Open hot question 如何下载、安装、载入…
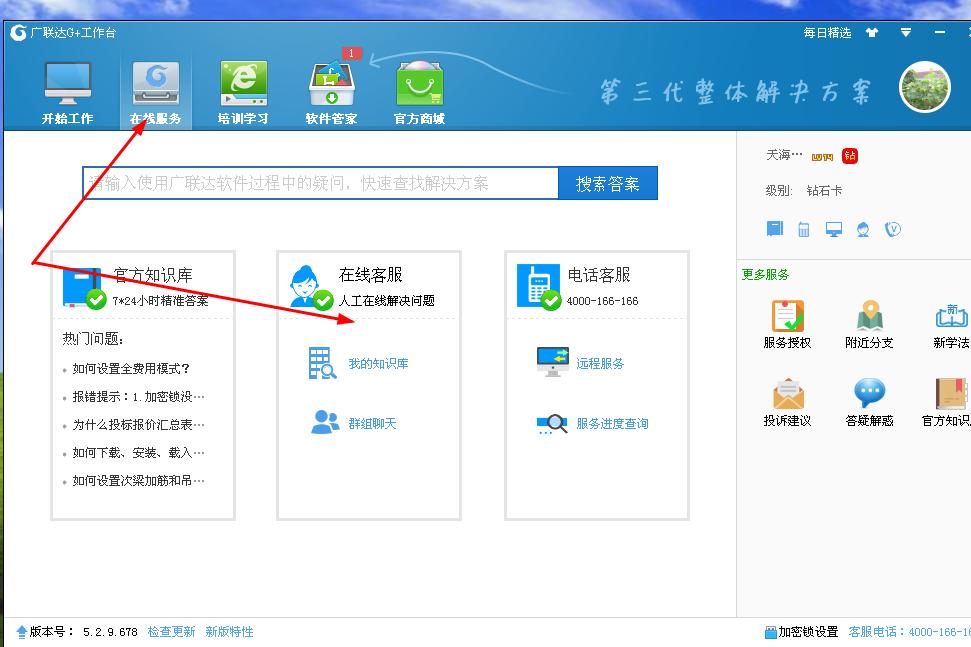 [x=138, y=453]
